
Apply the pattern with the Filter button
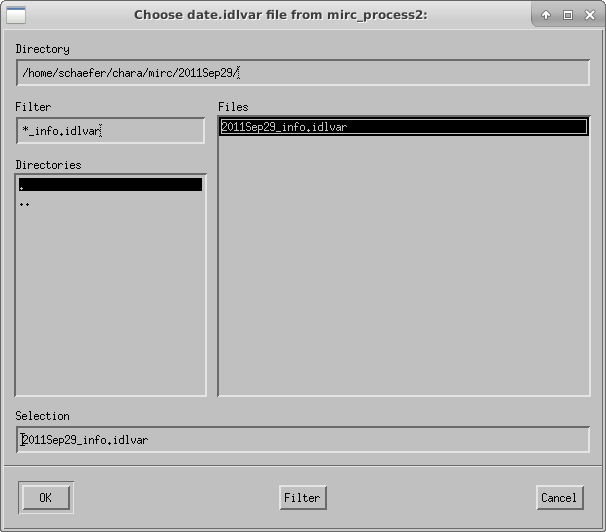303,498
